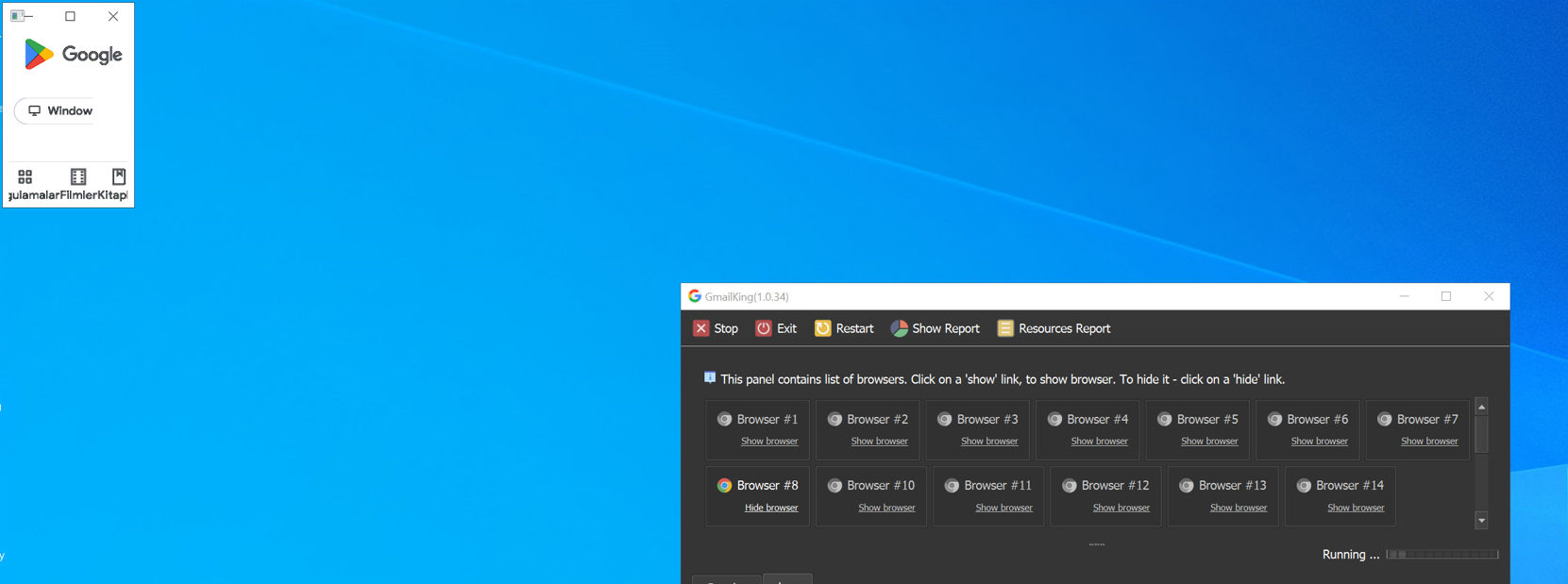
Task: Open the Filmler film strip icon
Action: point(78,176)
